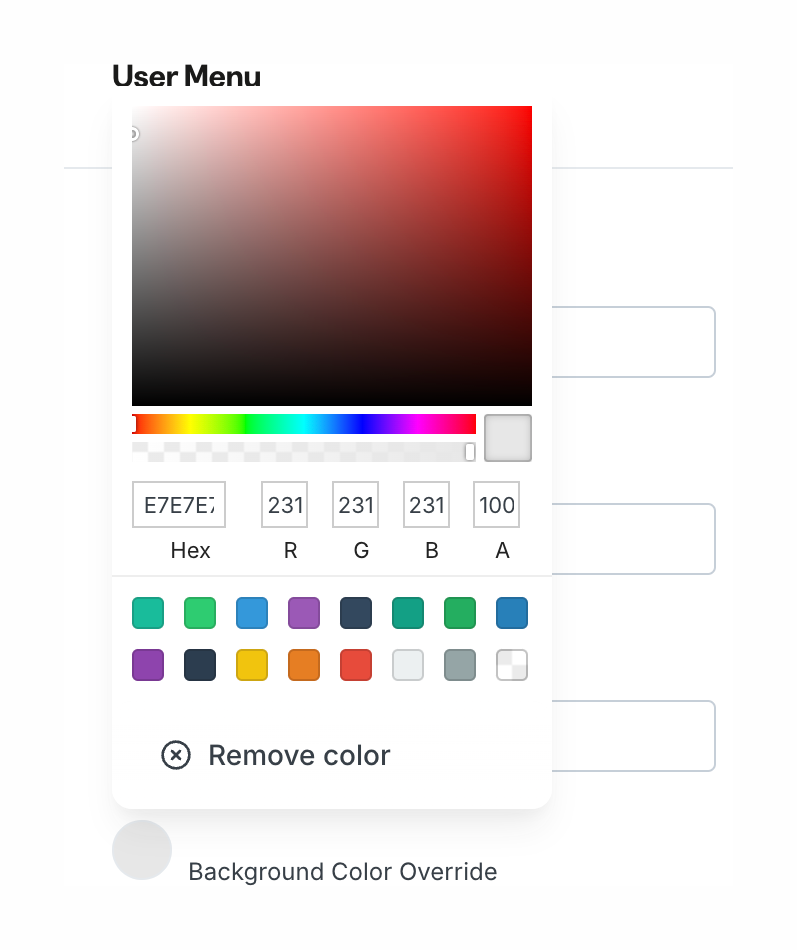Click the alpha transparency slider
797x950 pixels.
pos(300,452)
